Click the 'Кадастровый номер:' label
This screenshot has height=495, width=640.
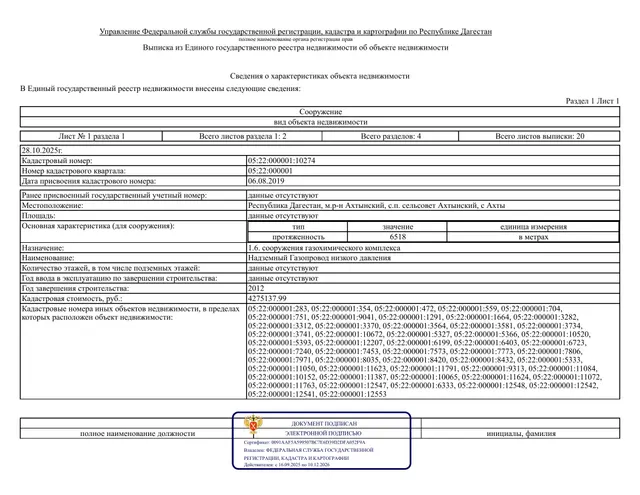(57, 161)
